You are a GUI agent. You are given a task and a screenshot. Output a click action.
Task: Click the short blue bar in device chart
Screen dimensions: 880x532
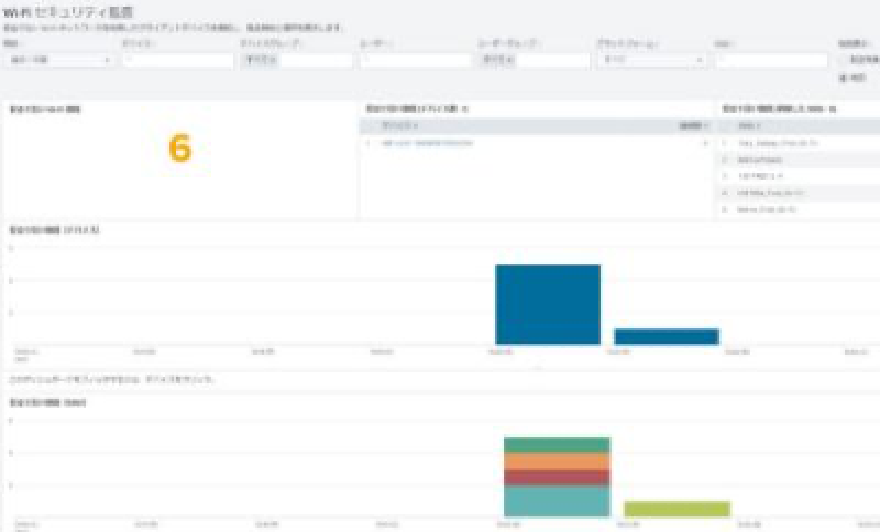pyautogui.click(x=666, y=337)
